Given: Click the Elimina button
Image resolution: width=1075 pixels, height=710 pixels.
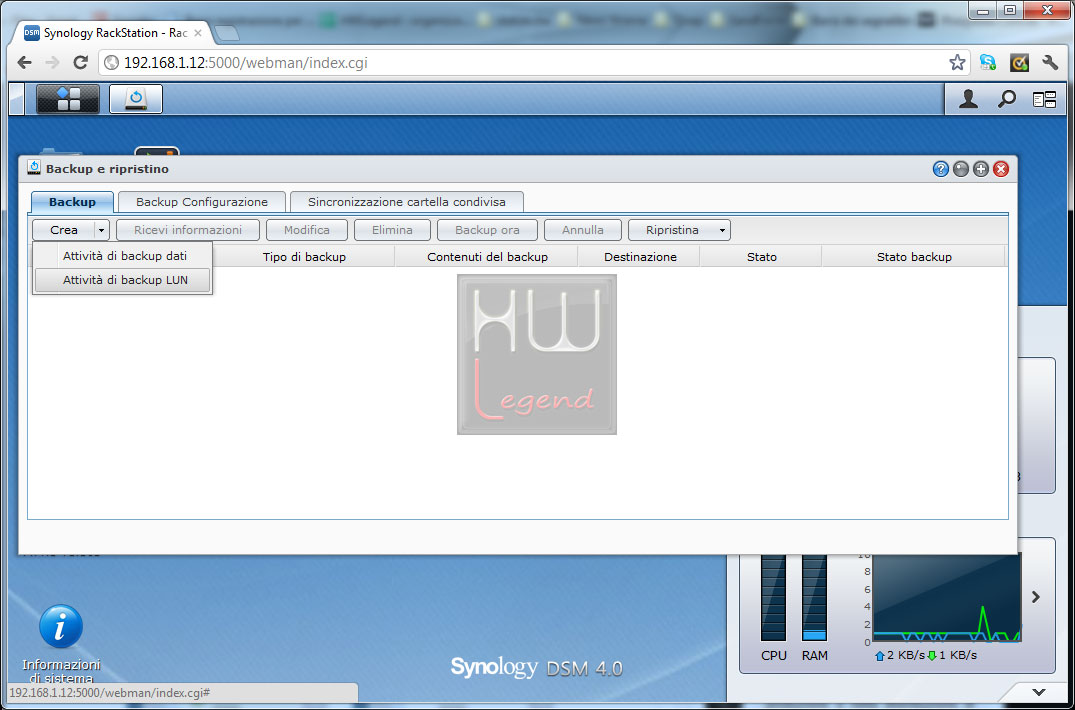Looking at the screenshot, I should coord(392,230).
